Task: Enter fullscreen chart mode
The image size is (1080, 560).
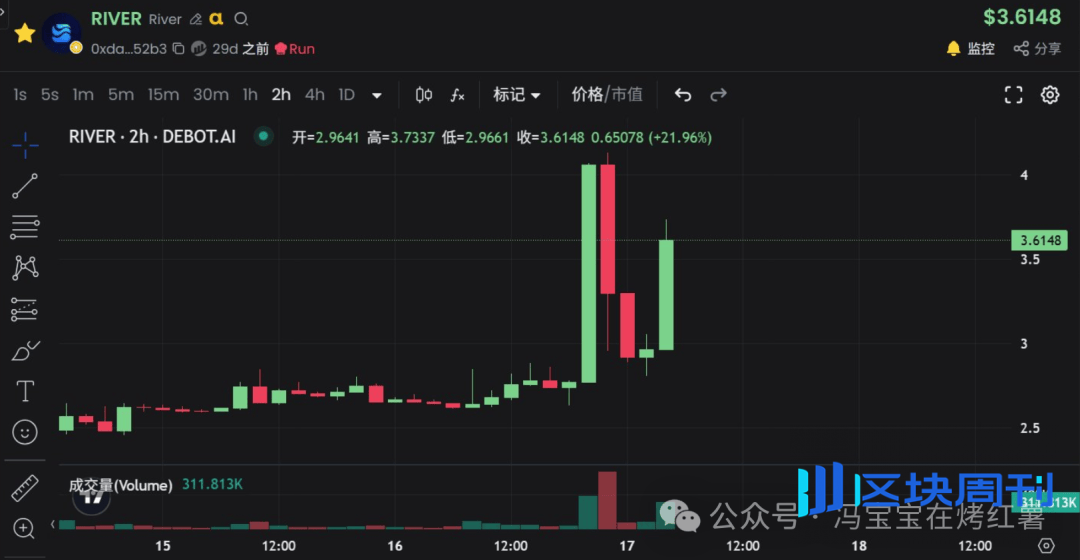Action: click(1013, 95)
